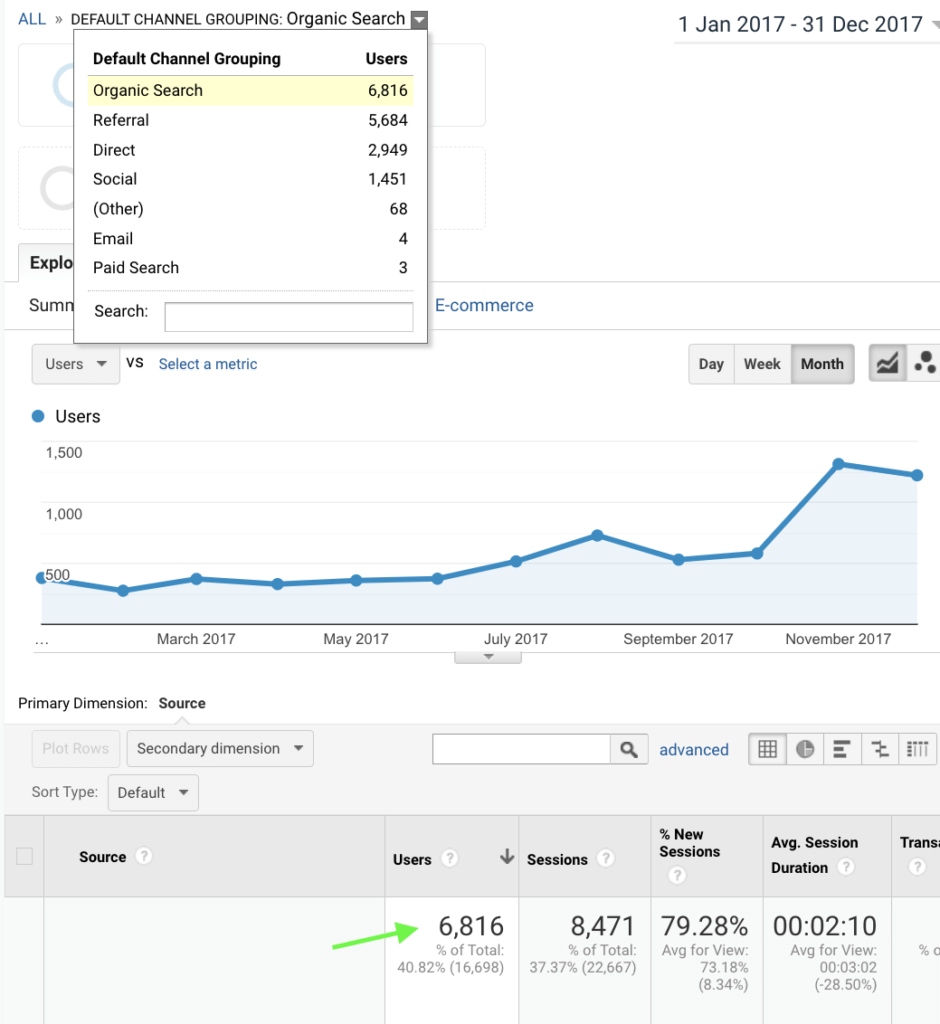The image size is (940, 1024).
Task: Click the magnifier icon beside table search
Action: click(628, 749)
